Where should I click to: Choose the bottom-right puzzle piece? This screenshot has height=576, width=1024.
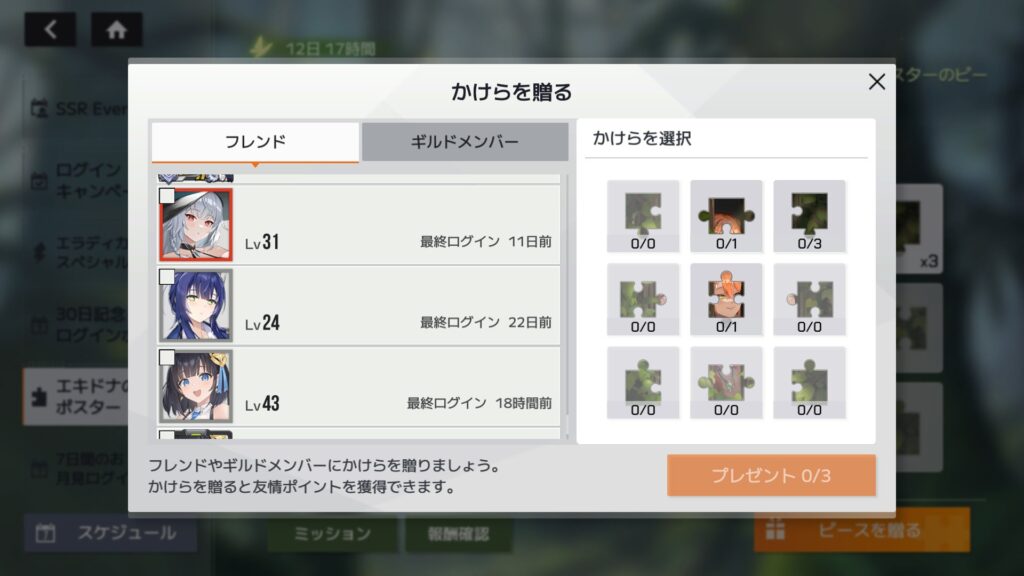click(809, 383)
